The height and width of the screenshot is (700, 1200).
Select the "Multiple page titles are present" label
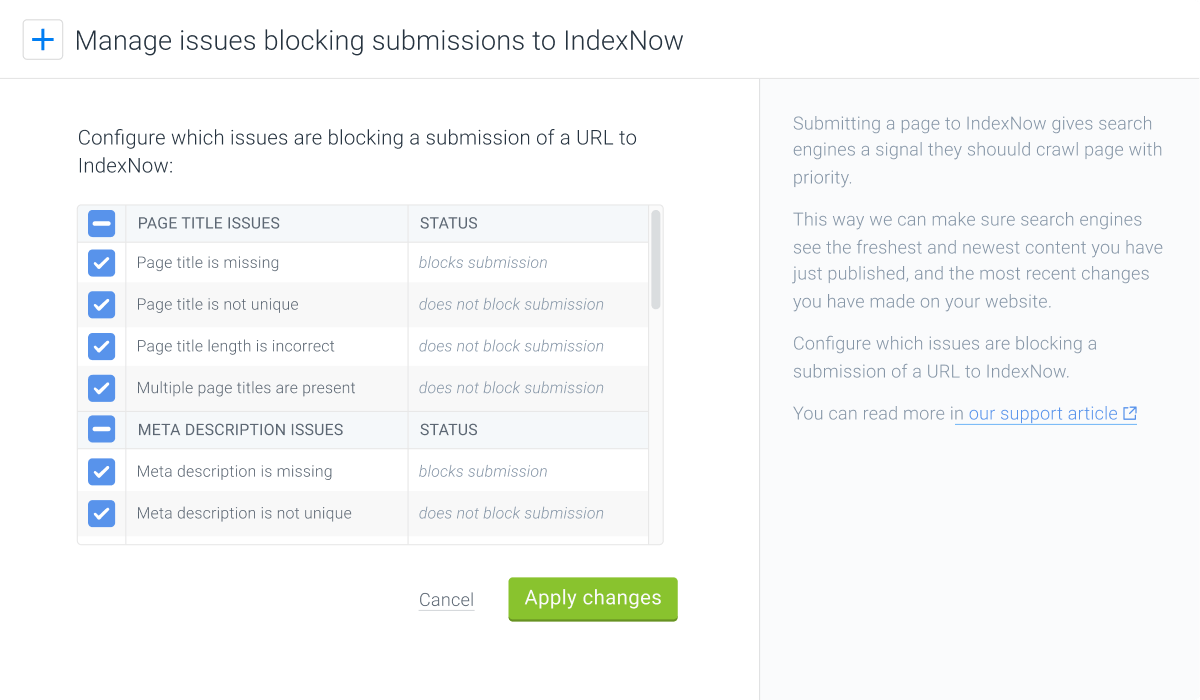point(246,388)
